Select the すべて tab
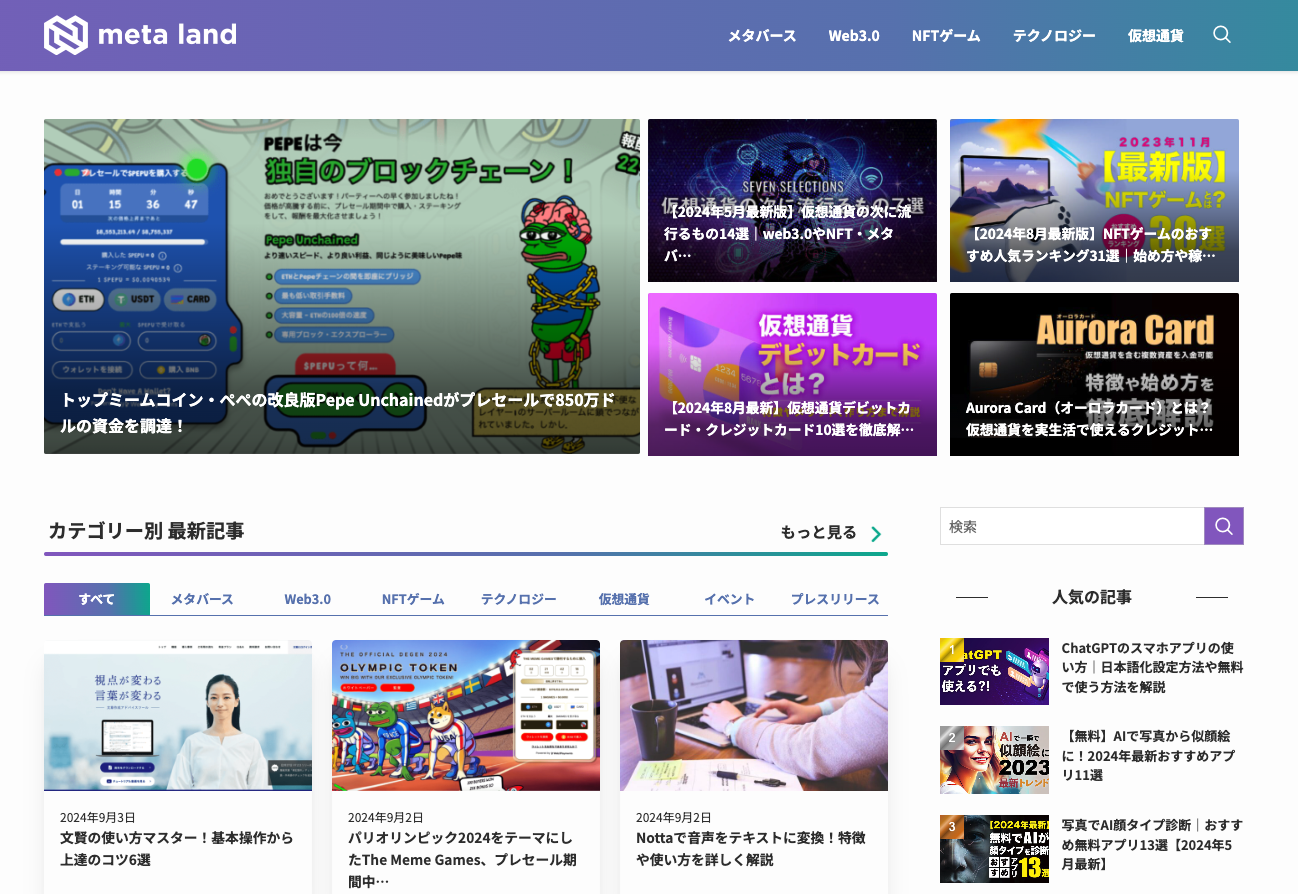 pyautogui.click(x=96, y=598)
